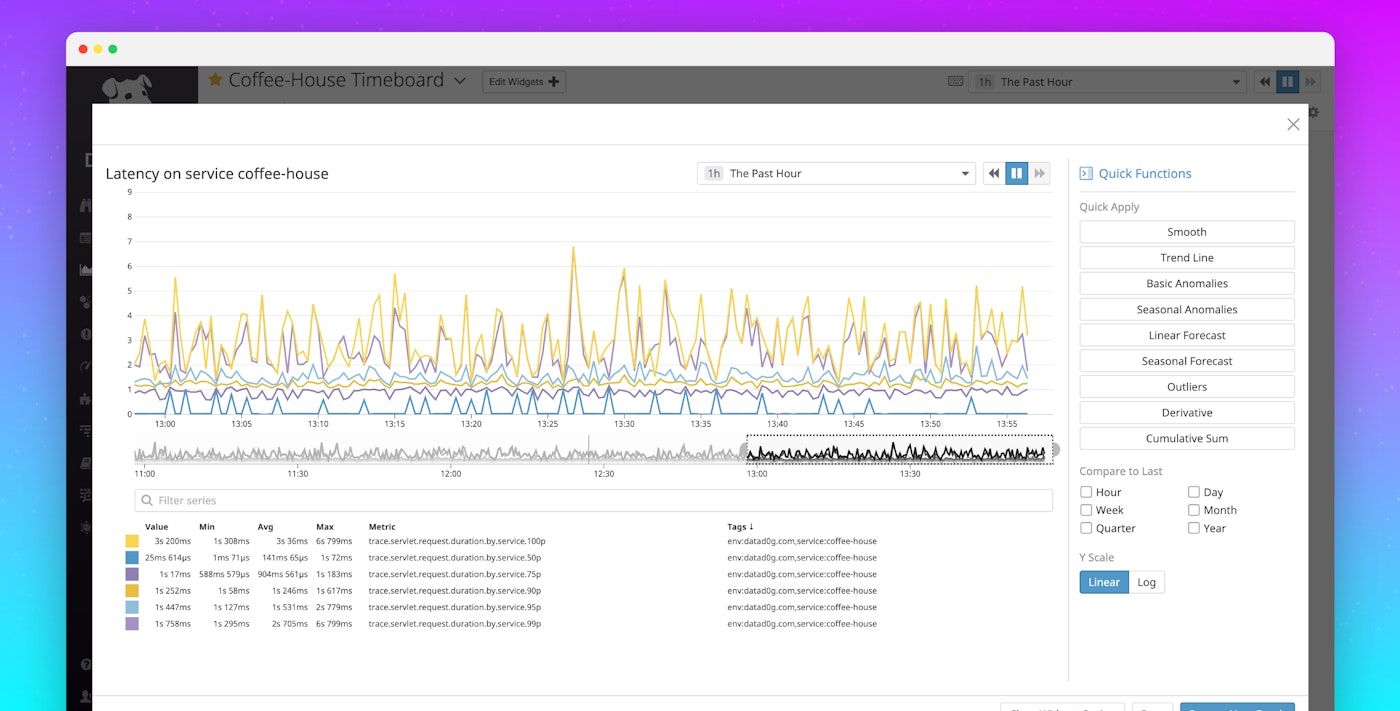Enable Quarter under Compare to Last
This screenshot has height=711, width=1400.
coord(1085,528)
